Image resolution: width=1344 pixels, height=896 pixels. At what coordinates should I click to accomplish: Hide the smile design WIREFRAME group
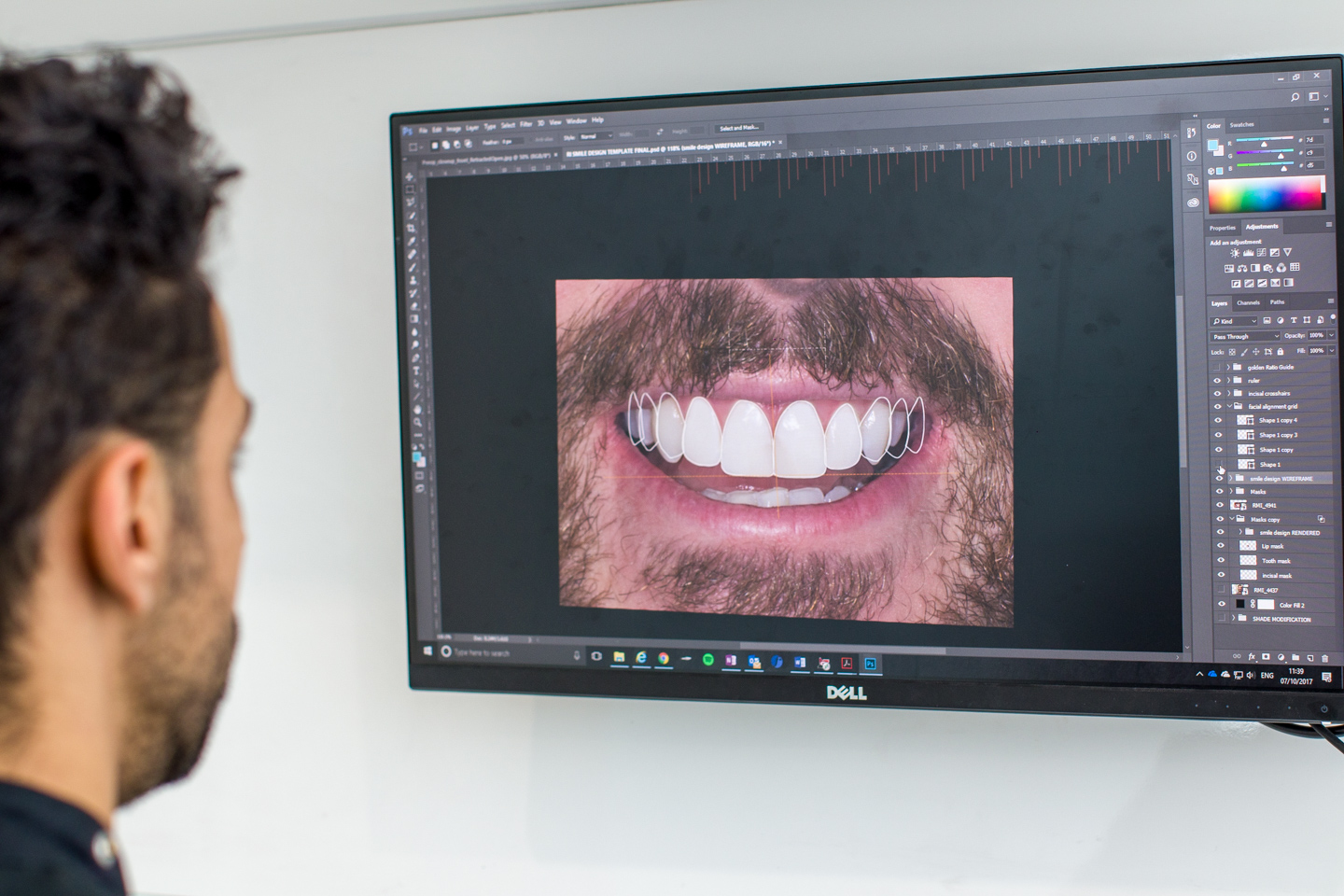coord(1219,478)
